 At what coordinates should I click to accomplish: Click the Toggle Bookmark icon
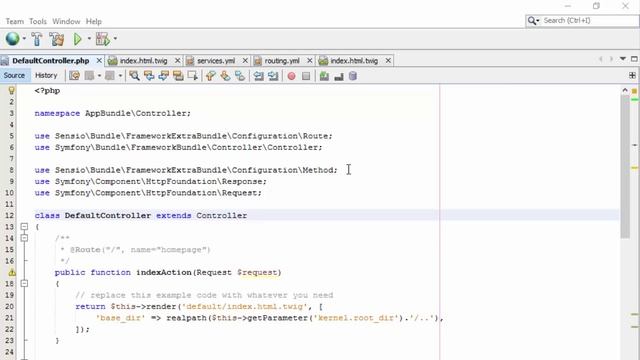[x=240, y=76]
